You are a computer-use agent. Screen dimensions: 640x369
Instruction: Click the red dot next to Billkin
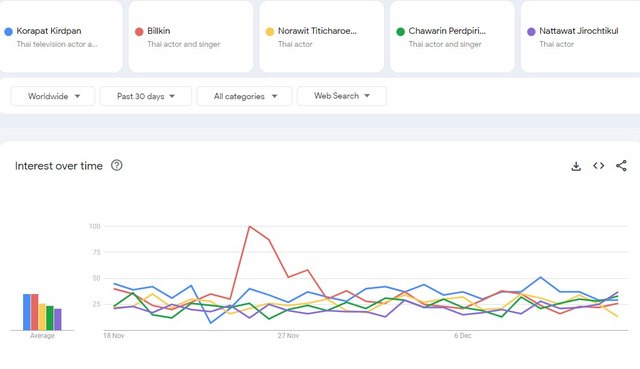click(139, 31)
